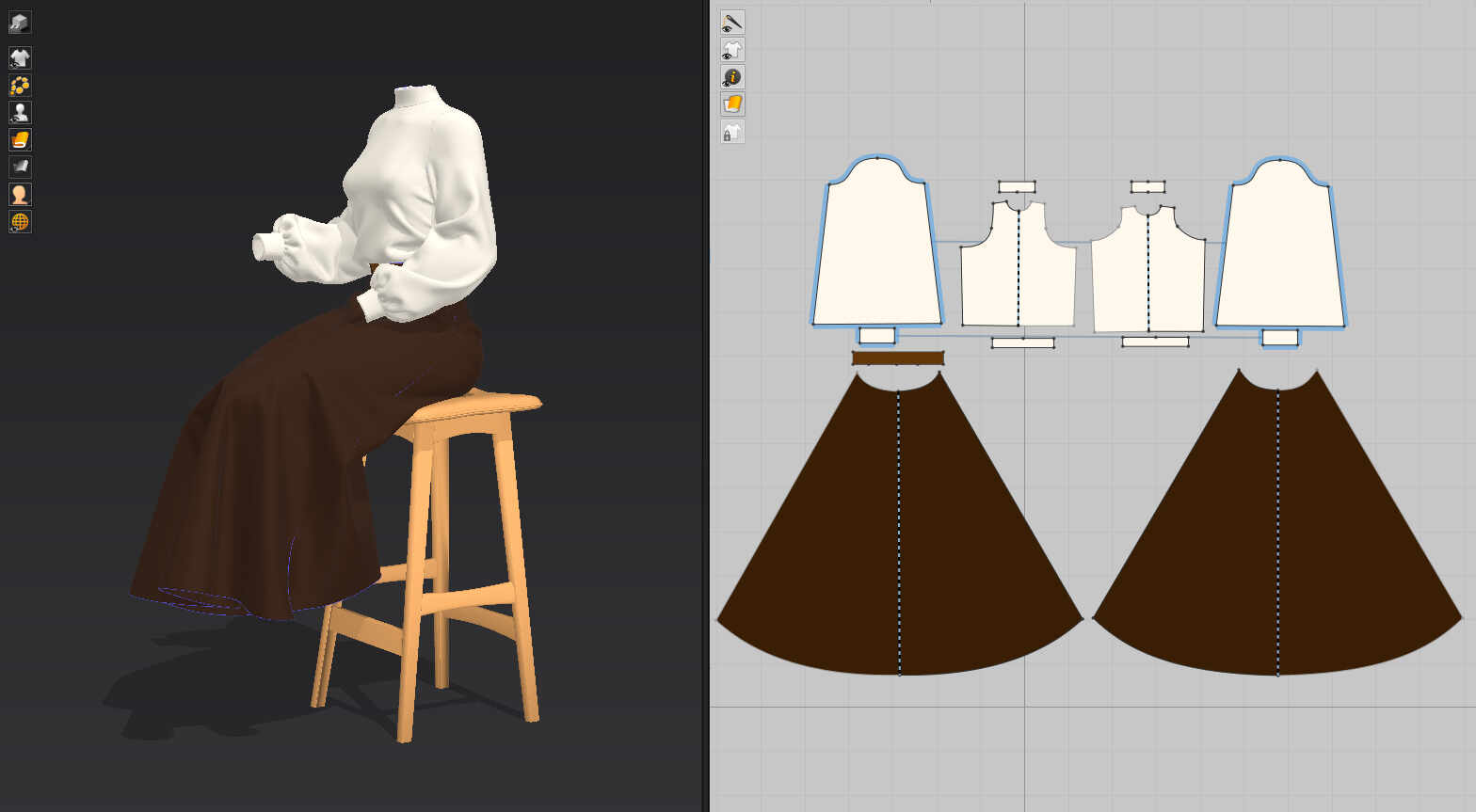Click the orange fabric texture icon in 2D window
The height and width of the screenshot is (812, 1476).
tap(732, 104)
